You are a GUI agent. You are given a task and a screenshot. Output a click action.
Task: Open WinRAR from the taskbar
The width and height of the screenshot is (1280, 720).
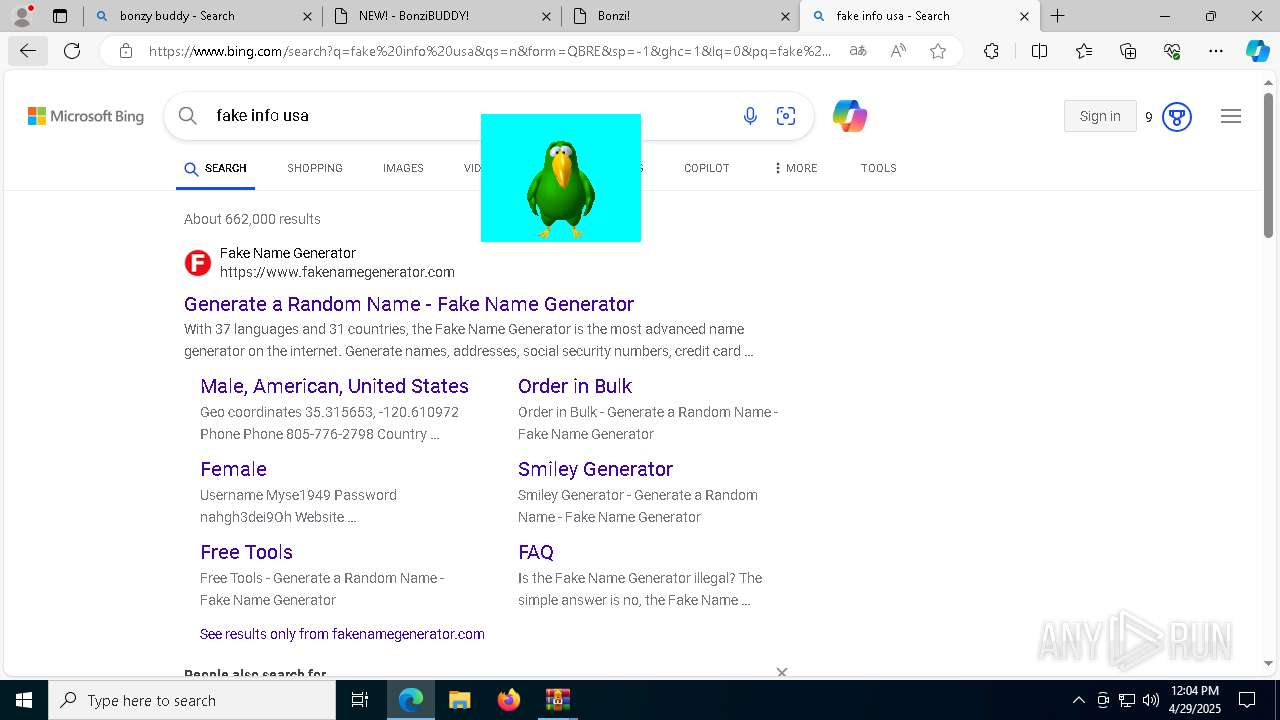pos(557,700)
